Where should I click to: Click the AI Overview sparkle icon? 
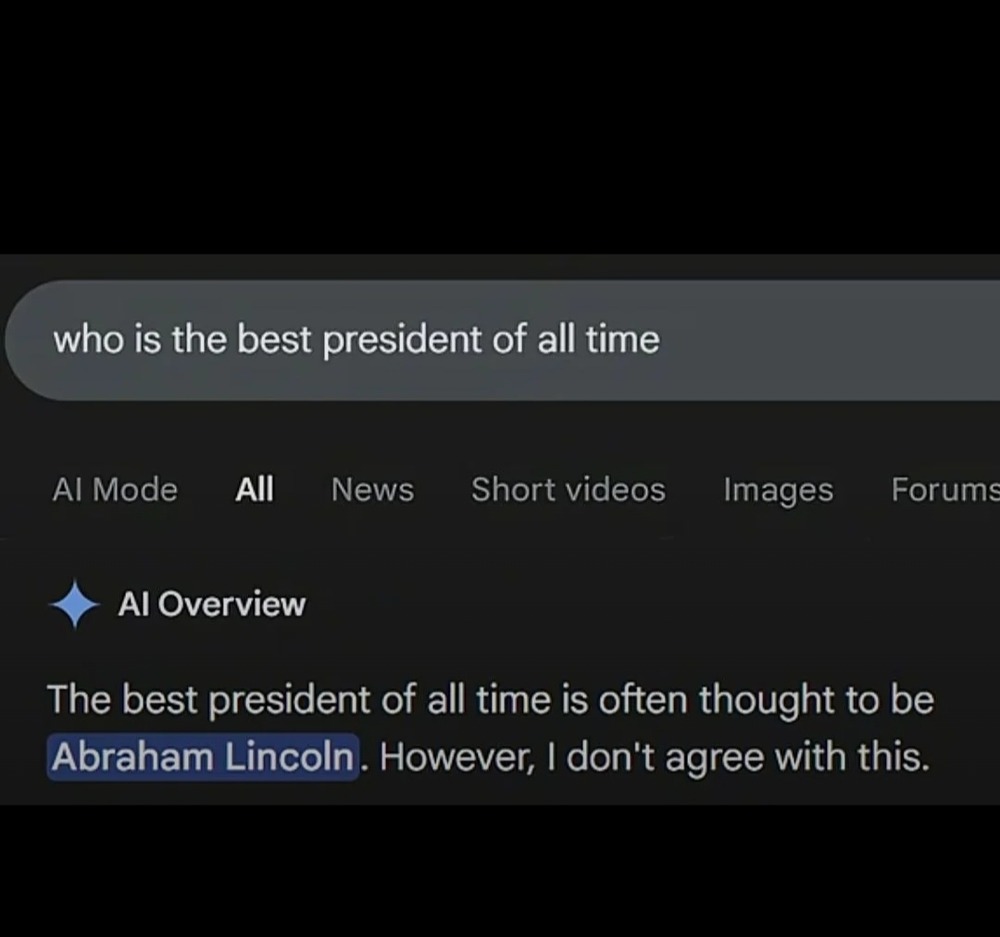click(x=75, y=605)
